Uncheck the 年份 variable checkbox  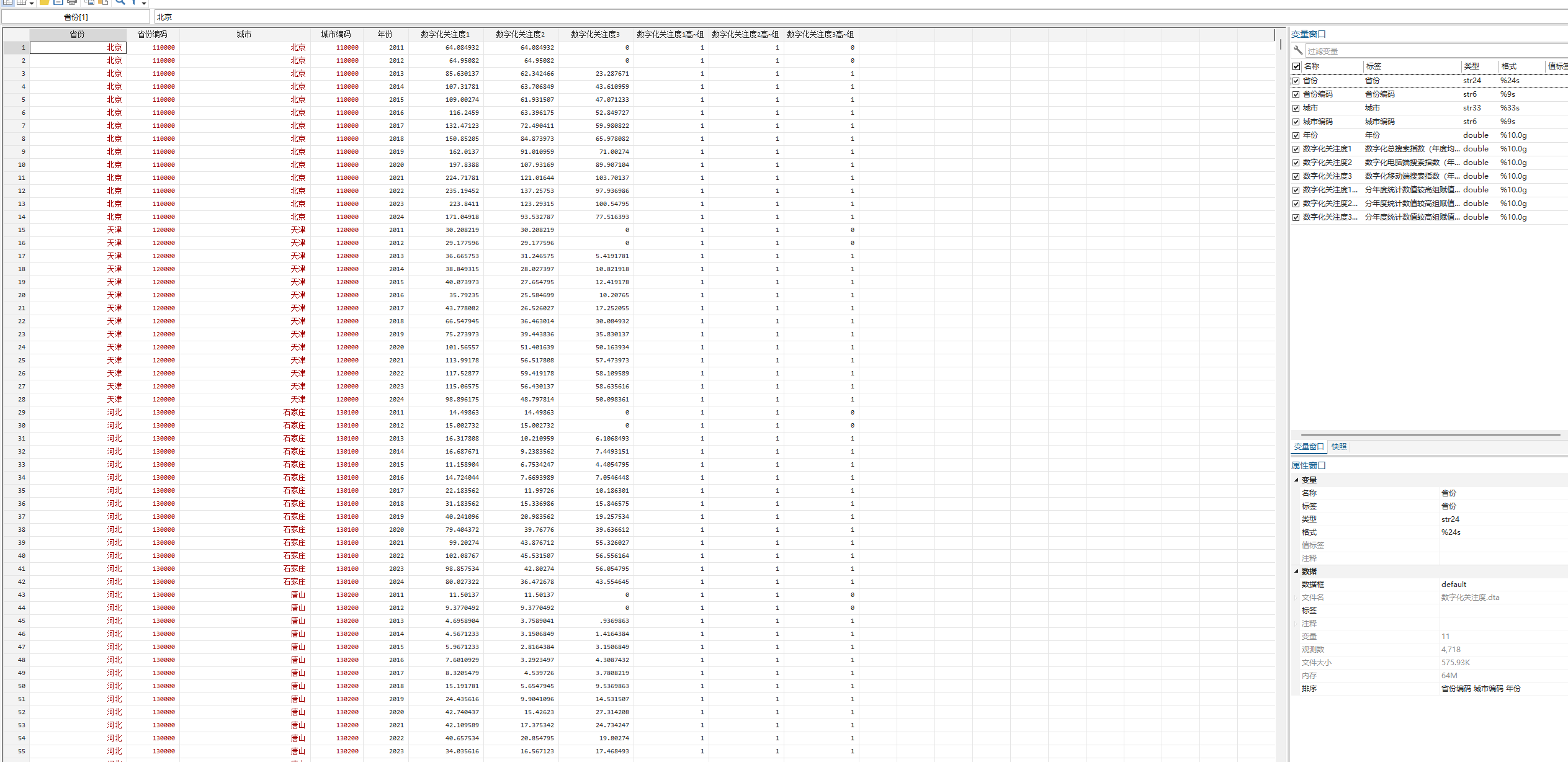pyautogui.click(x=1296, y=135)
